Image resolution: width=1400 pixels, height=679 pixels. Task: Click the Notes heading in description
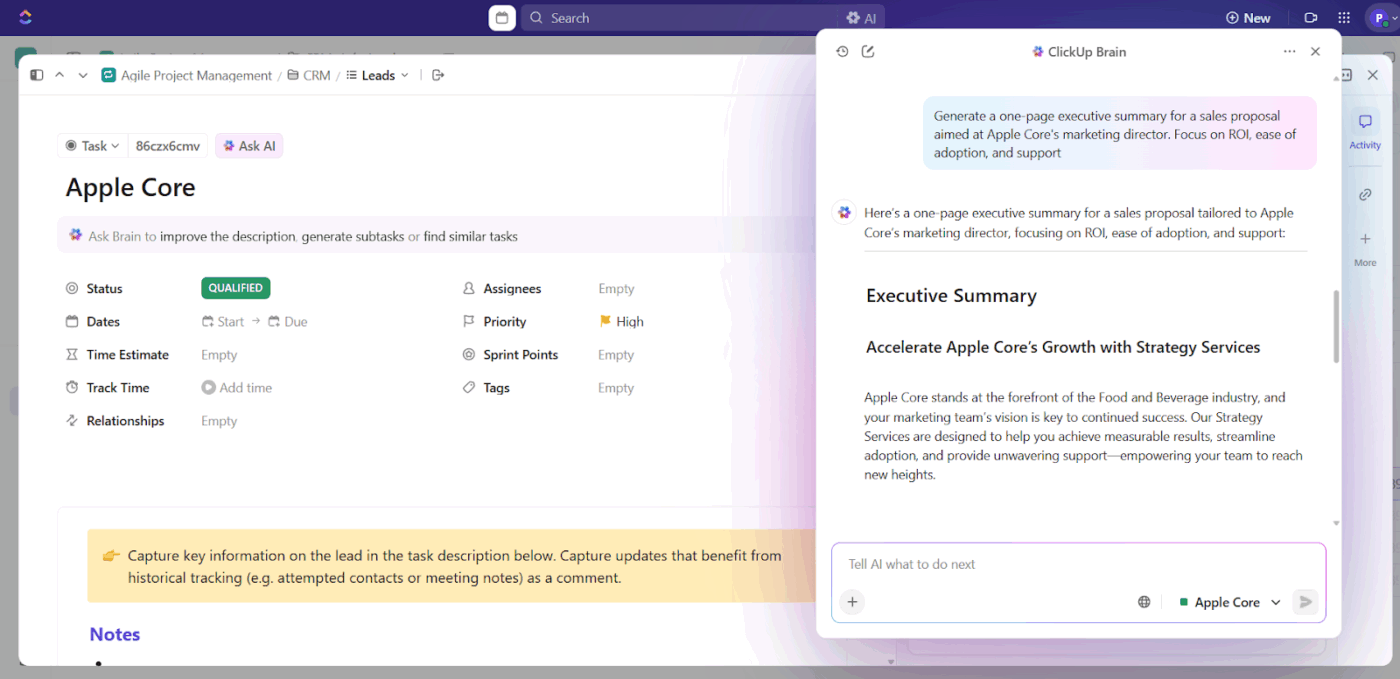[115, 634]
